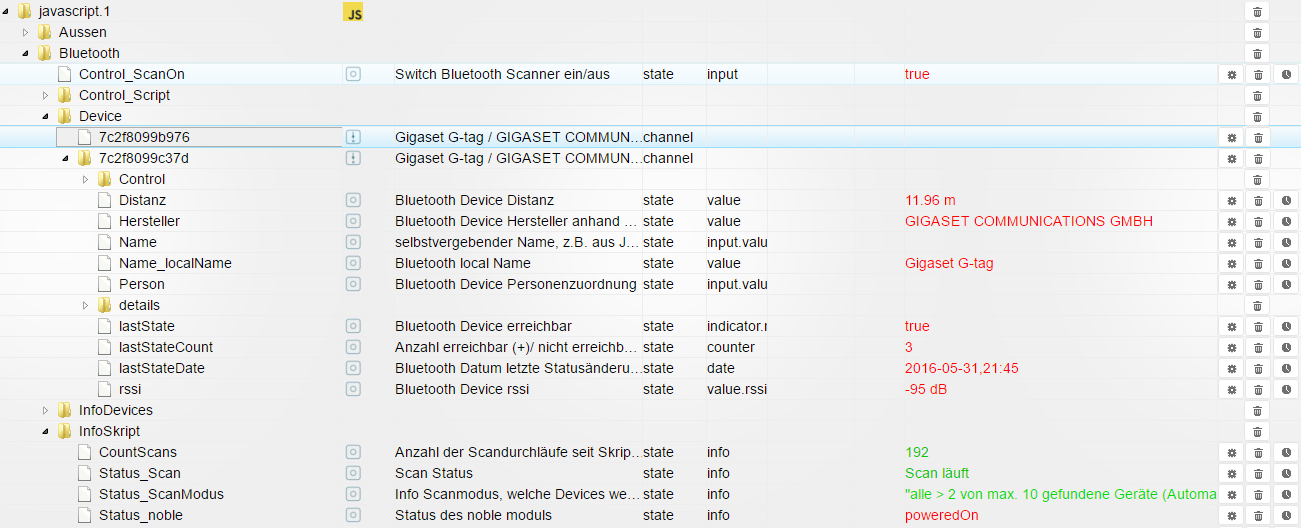Expand the InfoDevices folder
1301x528 pixels.
coord(46,411)
